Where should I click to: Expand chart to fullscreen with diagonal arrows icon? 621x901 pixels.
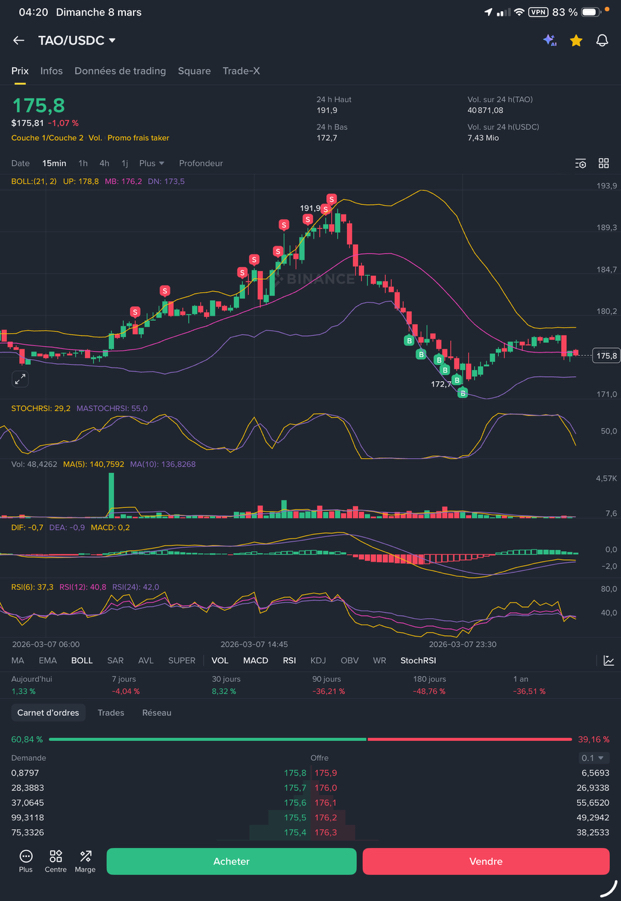[20, 379]
